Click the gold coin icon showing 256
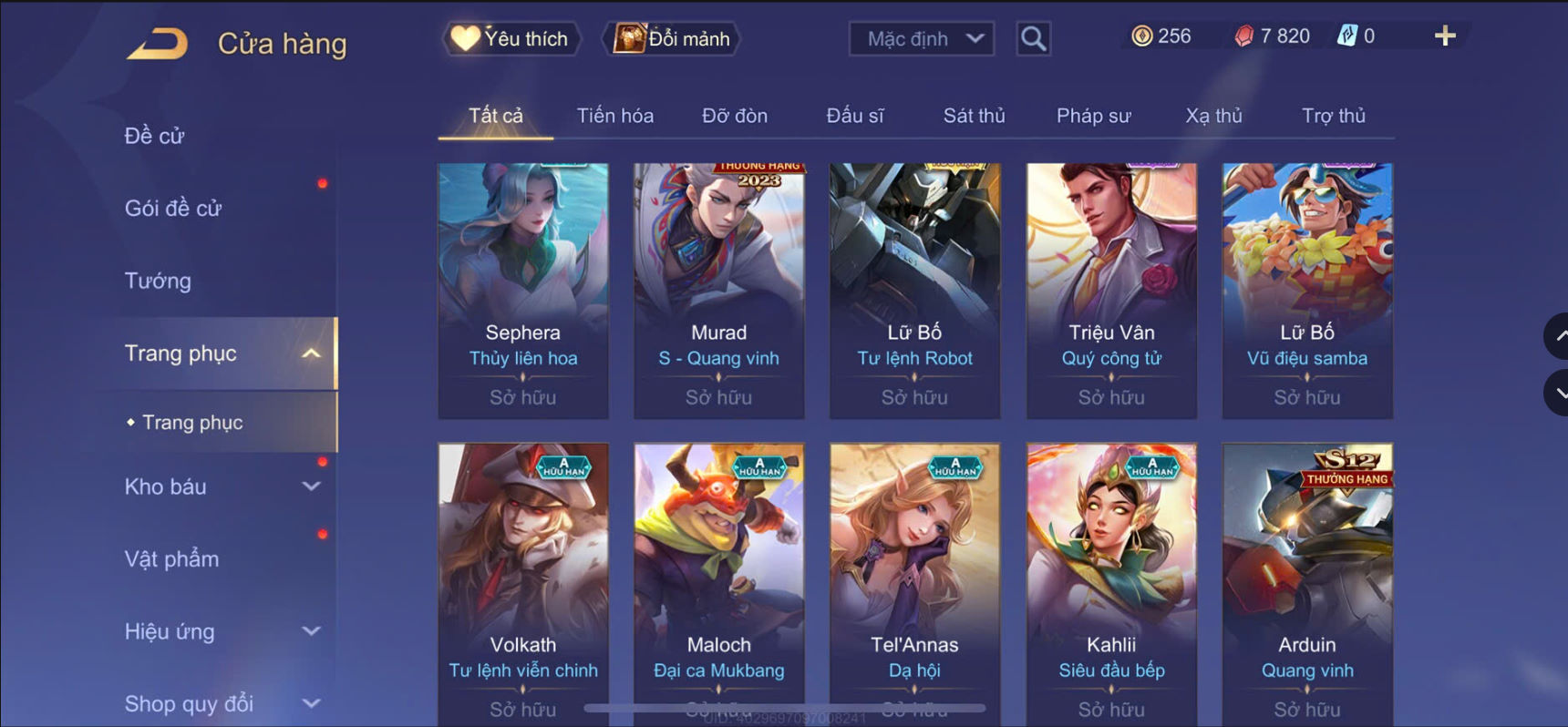Image resolution: width=1568 pixels, height=727 pixels. click(x=1141, y=36)
